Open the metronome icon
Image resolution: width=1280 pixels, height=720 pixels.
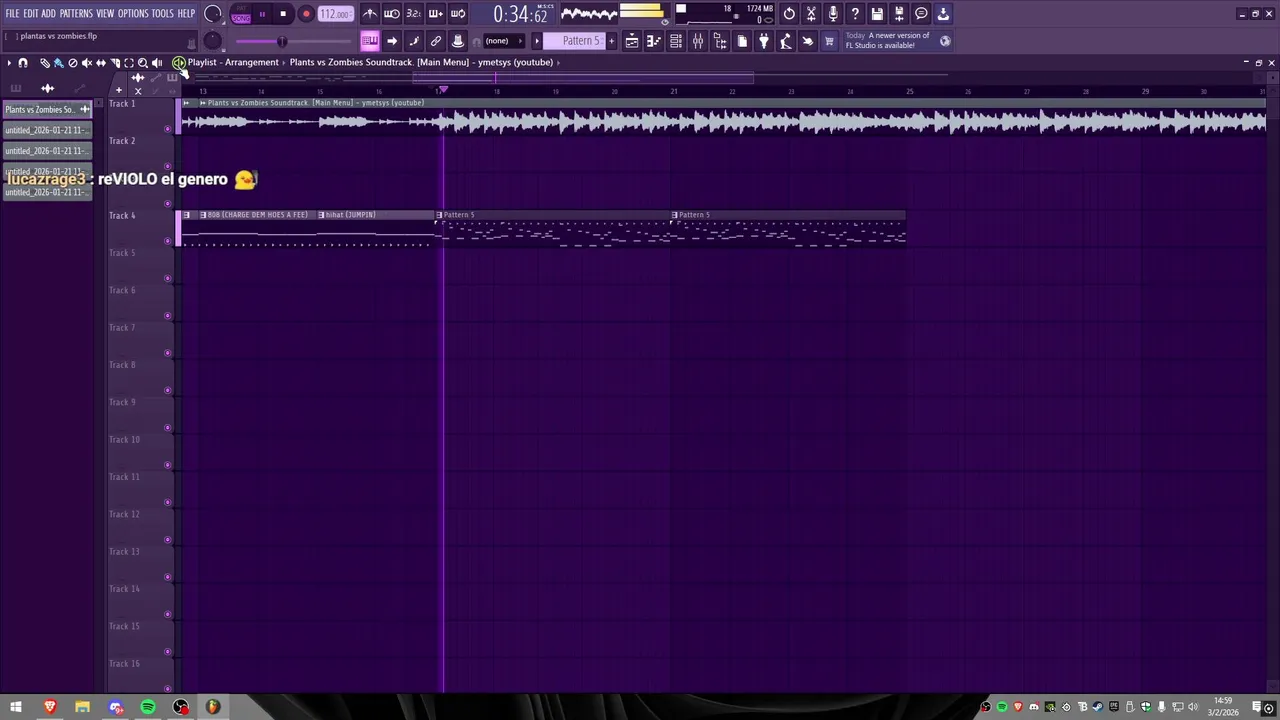point(370,14)
